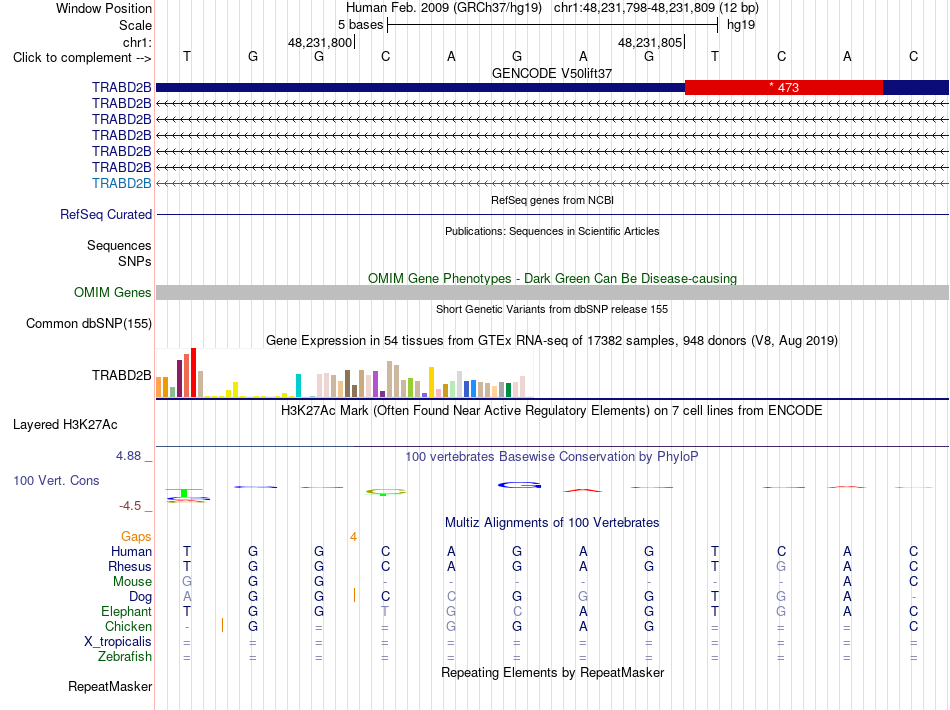Open 'Repeating Elements by RepeatMasker' title
950x710 pixels.
click(552, 672)
